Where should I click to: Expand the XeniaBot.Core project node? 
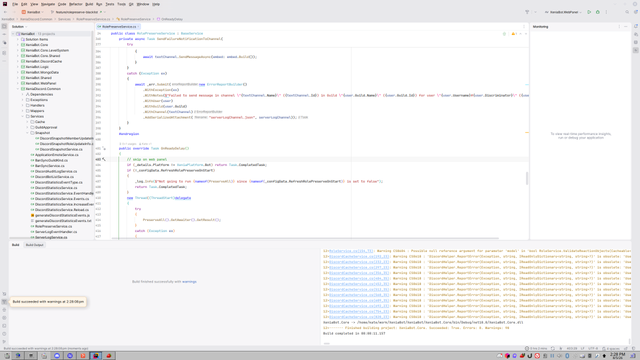pyautogui.click(x=18, y=45)
